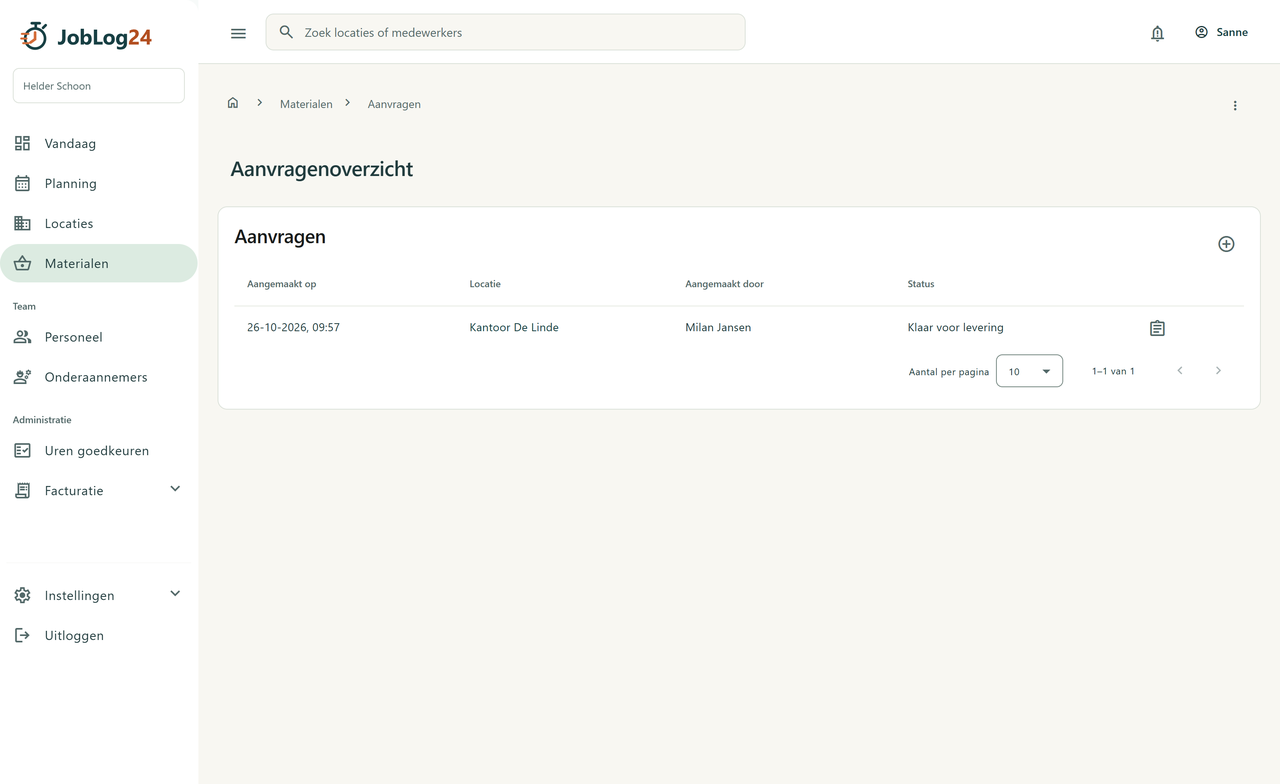Click the Status column header

tap(921, 284)
